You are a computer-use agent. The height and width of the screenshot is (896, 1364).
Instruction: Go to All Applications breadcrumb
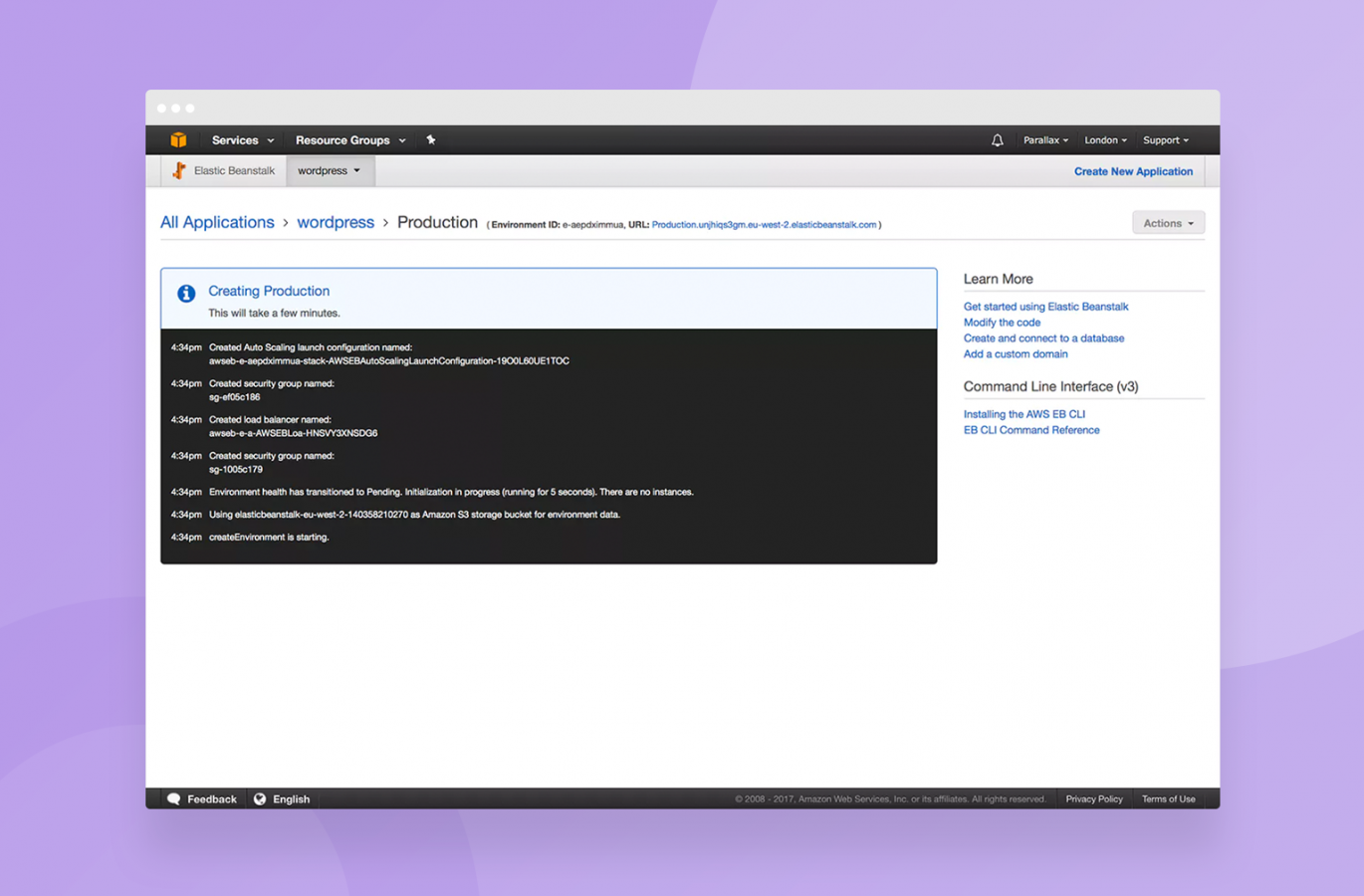(x=217, y=222)
